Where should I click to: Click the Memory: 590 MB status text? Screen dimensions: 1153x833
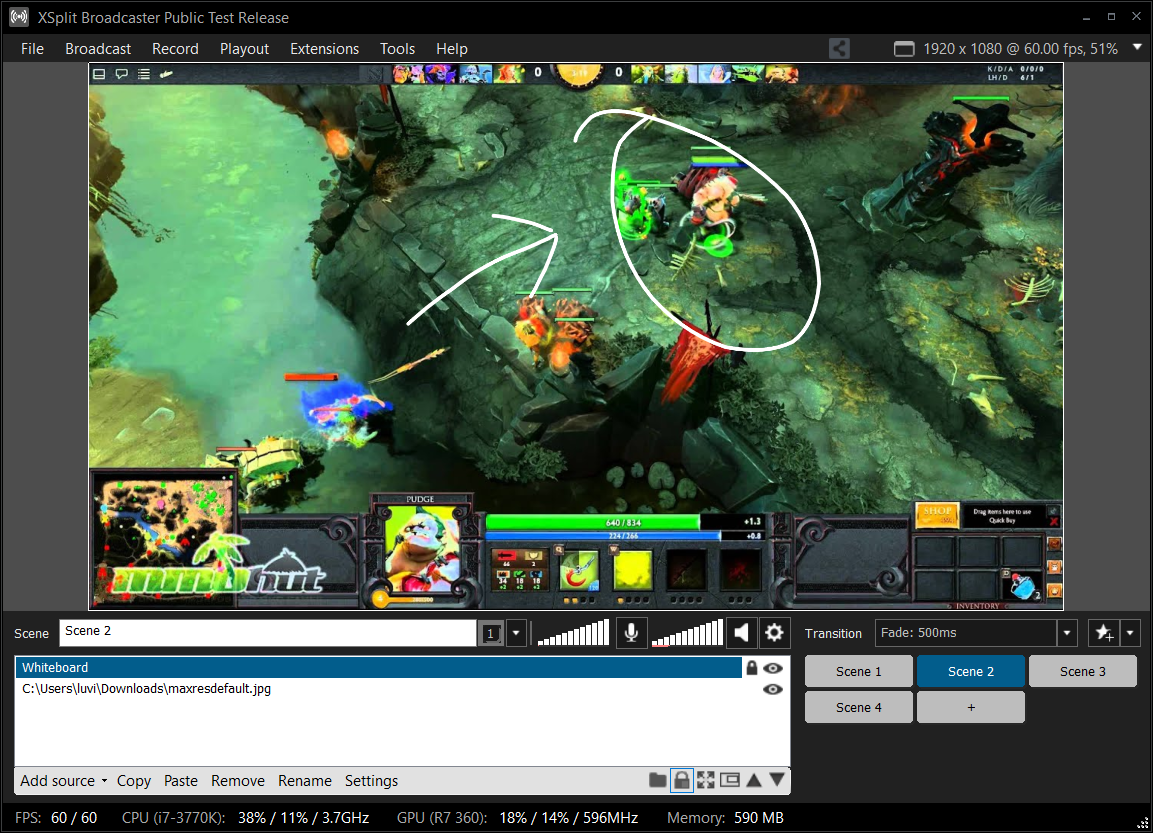(x=725, y=818)
